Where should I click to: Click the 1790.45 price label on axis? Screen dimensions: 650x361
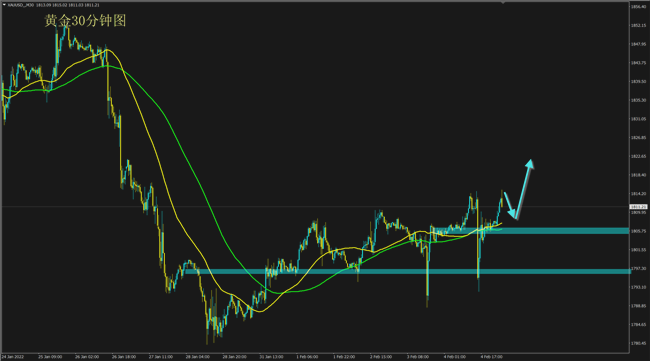click(638, 343)
